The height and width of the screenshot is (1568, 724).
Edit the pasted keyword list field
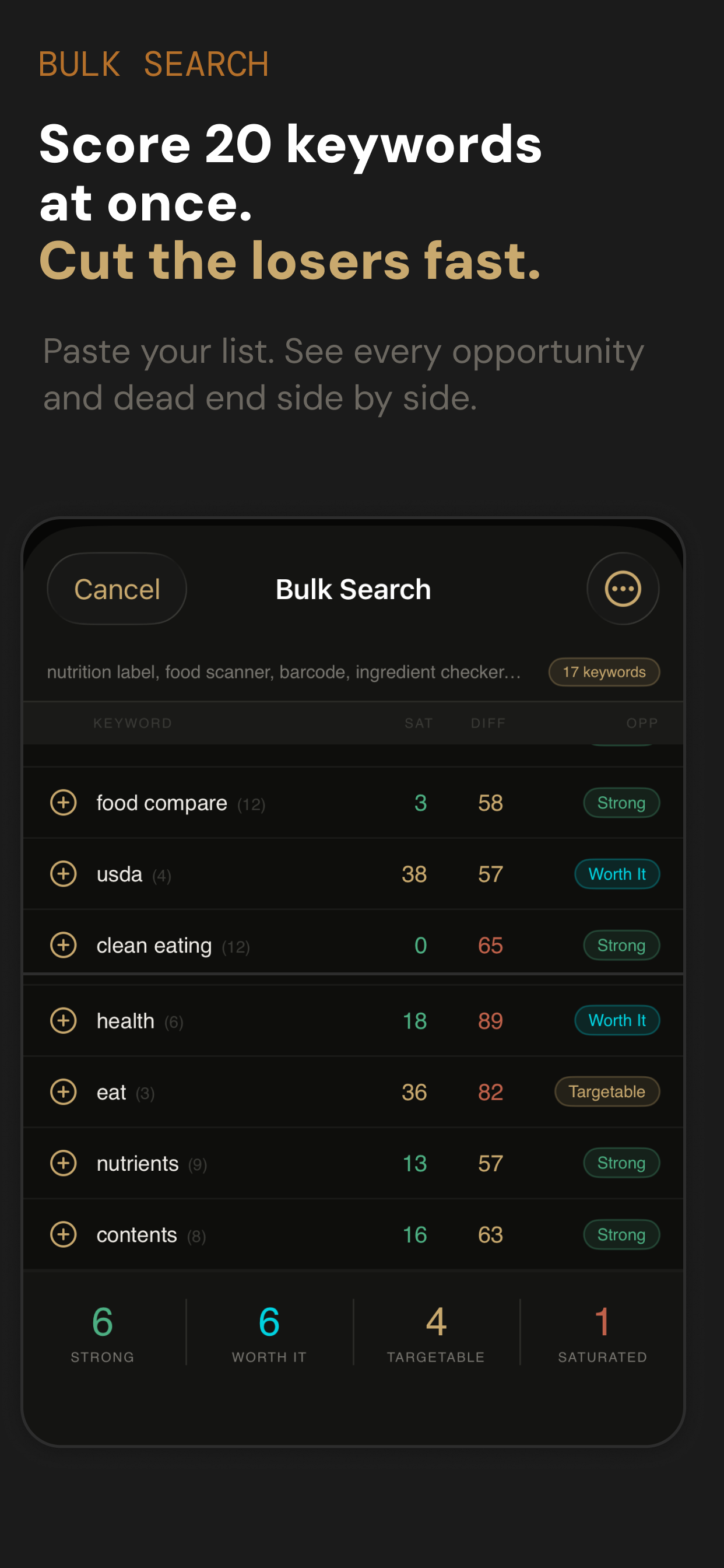(283, 672)
